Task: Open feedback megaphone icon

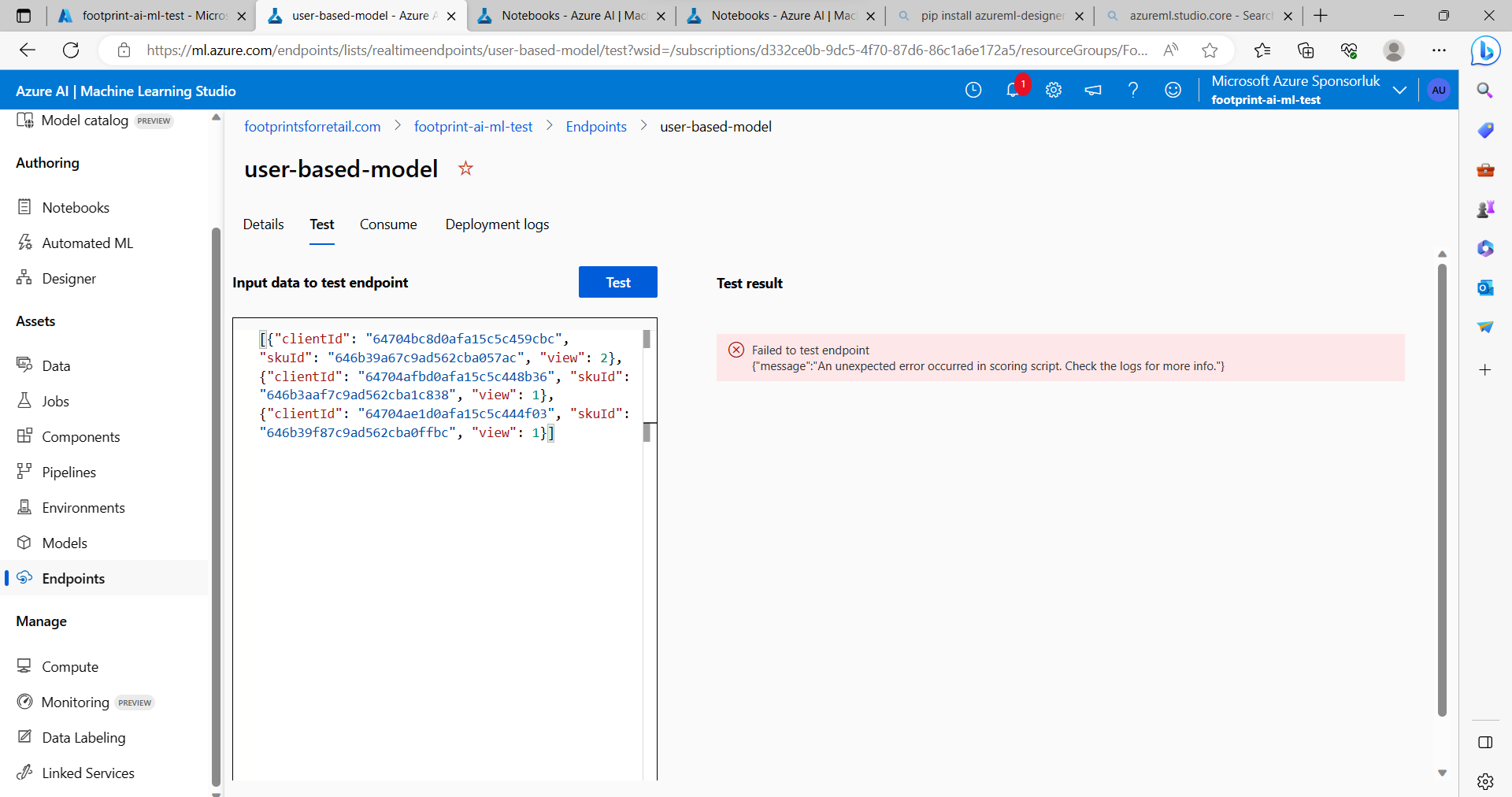Action: click(1093, 90)
